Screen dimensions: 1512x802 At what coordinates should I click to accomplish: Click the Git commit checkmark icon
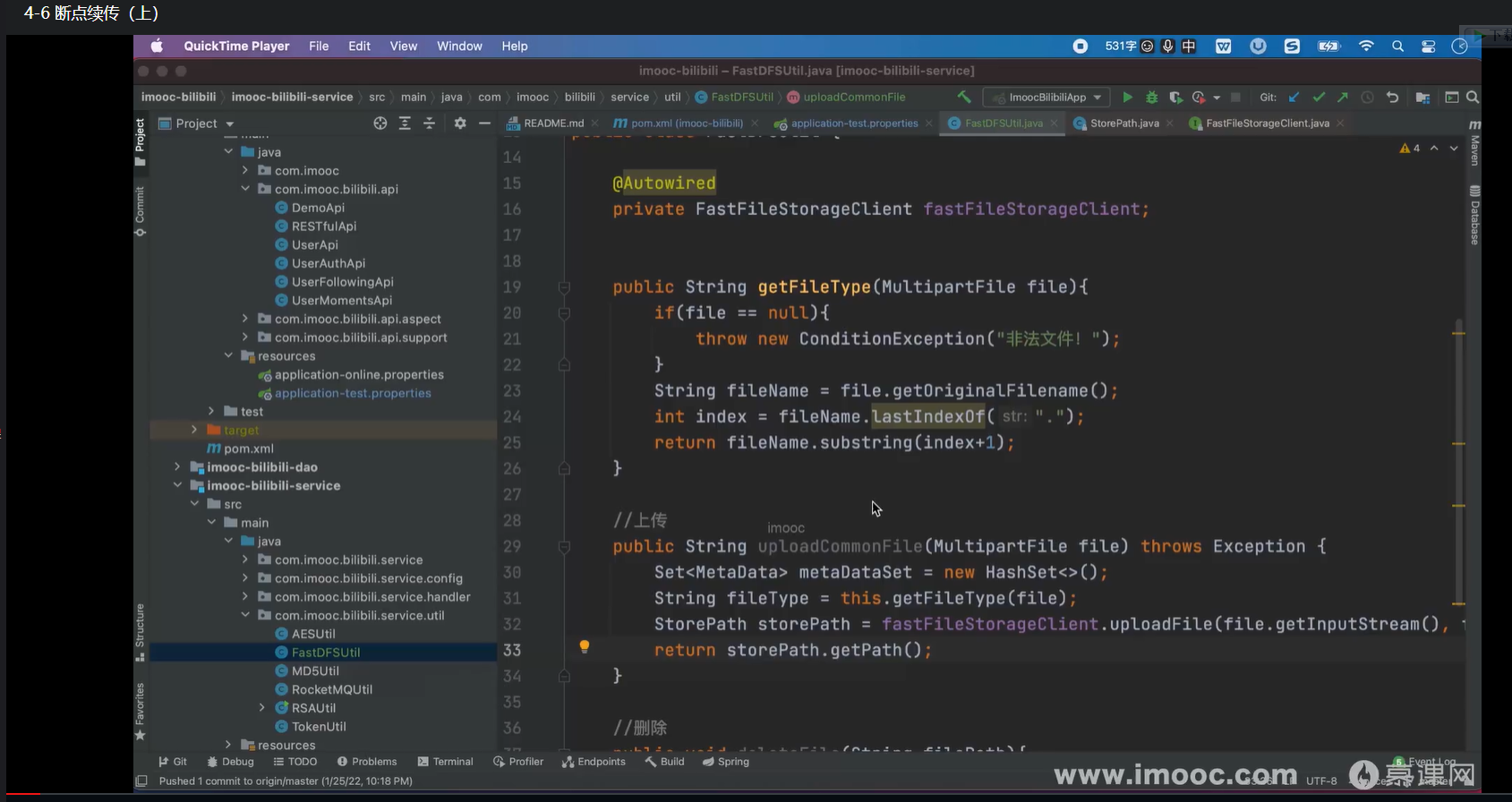point(1318,98)
